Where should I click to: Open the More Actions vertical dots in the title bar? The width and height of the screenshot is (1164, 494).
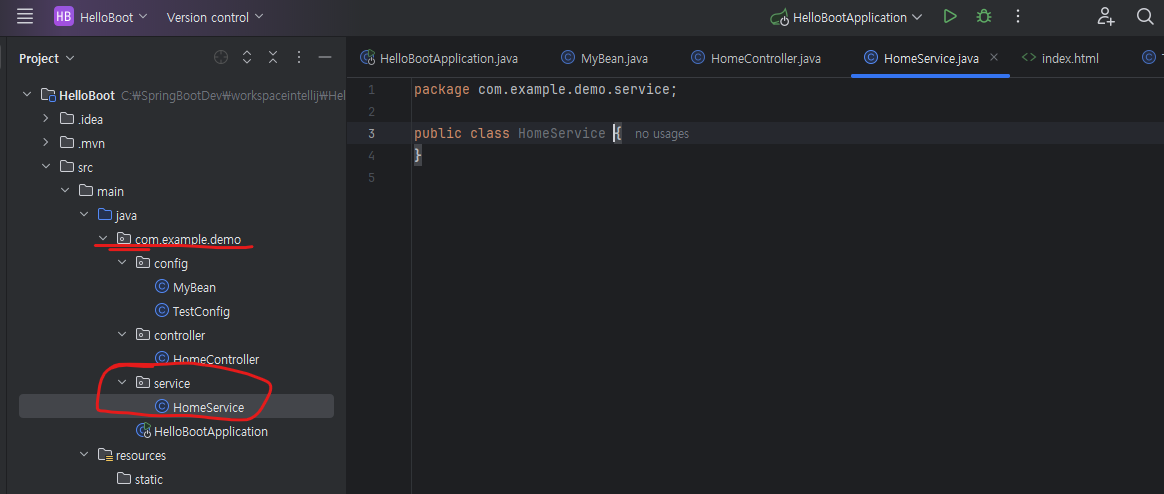coord(1018,16)
